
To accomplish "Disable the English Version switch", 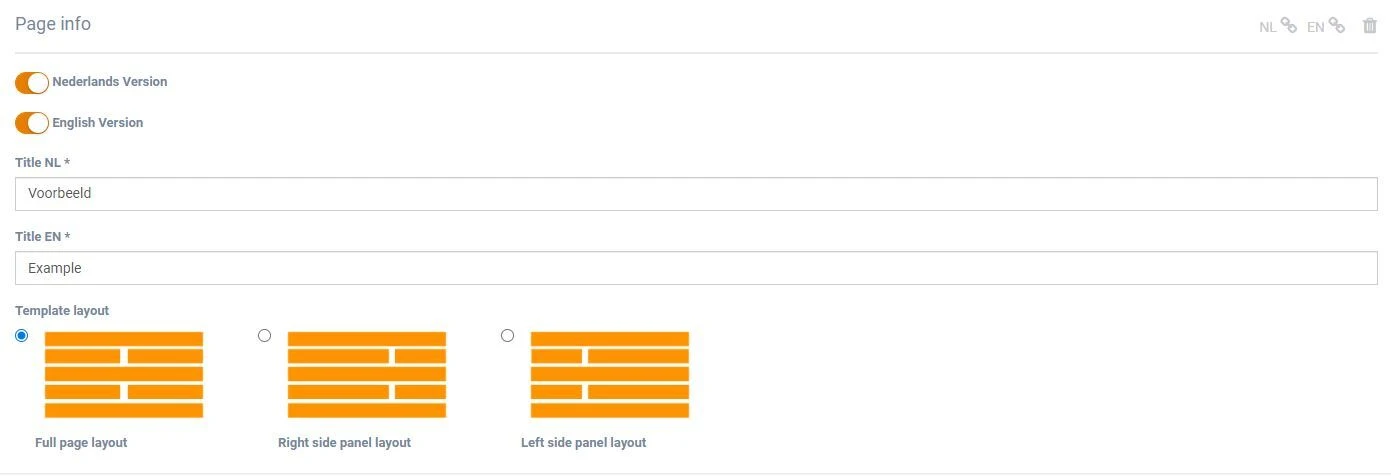I will tap(32, 123).
